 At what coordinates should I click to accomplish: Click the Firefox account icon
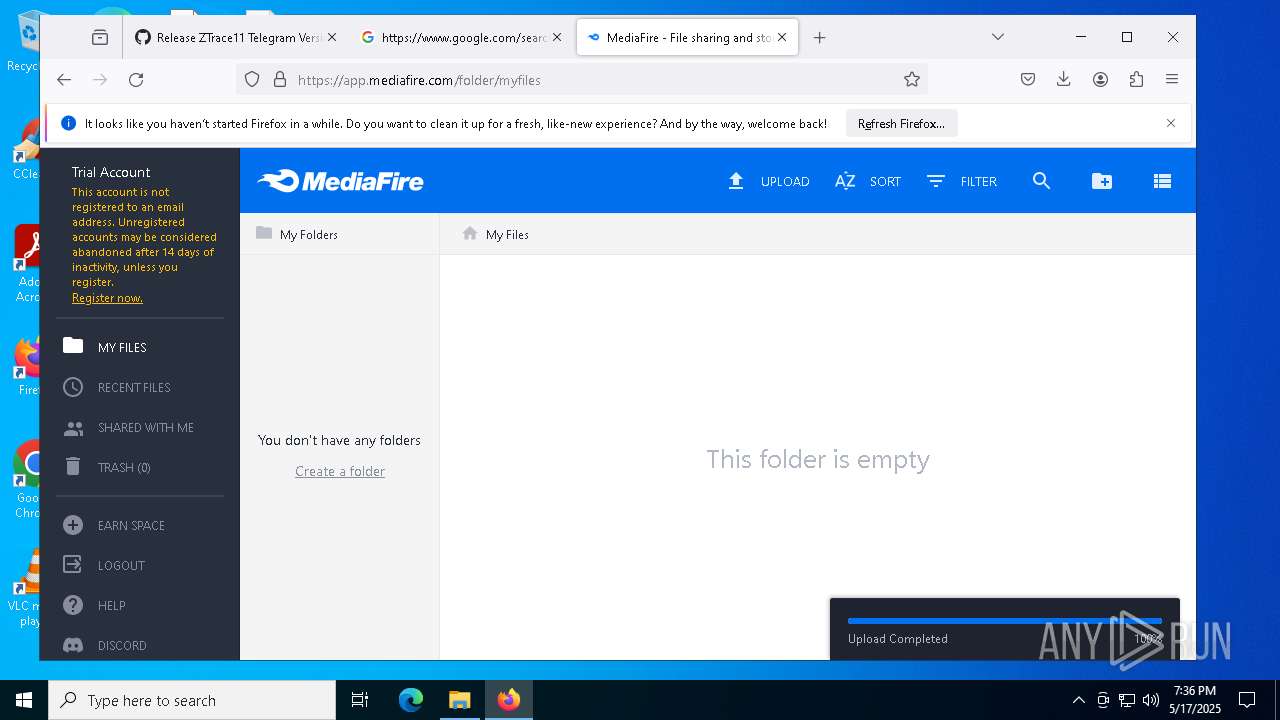1100,80
